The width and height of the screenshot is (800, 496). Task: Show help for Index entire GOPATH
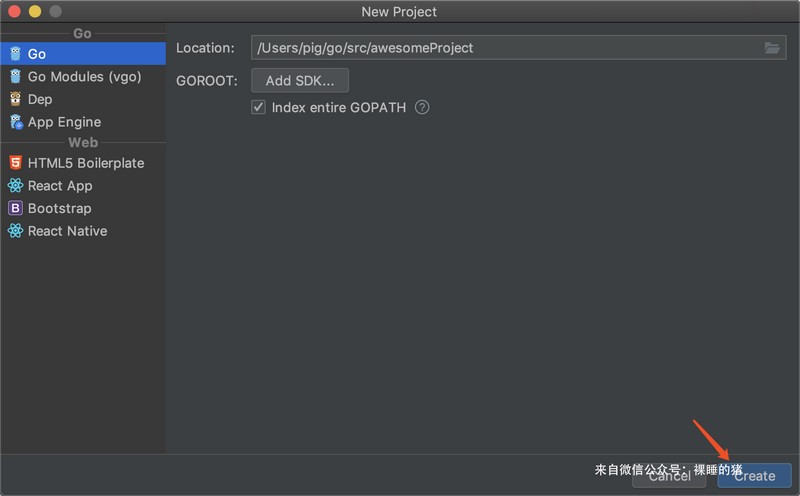pos(422,107)
